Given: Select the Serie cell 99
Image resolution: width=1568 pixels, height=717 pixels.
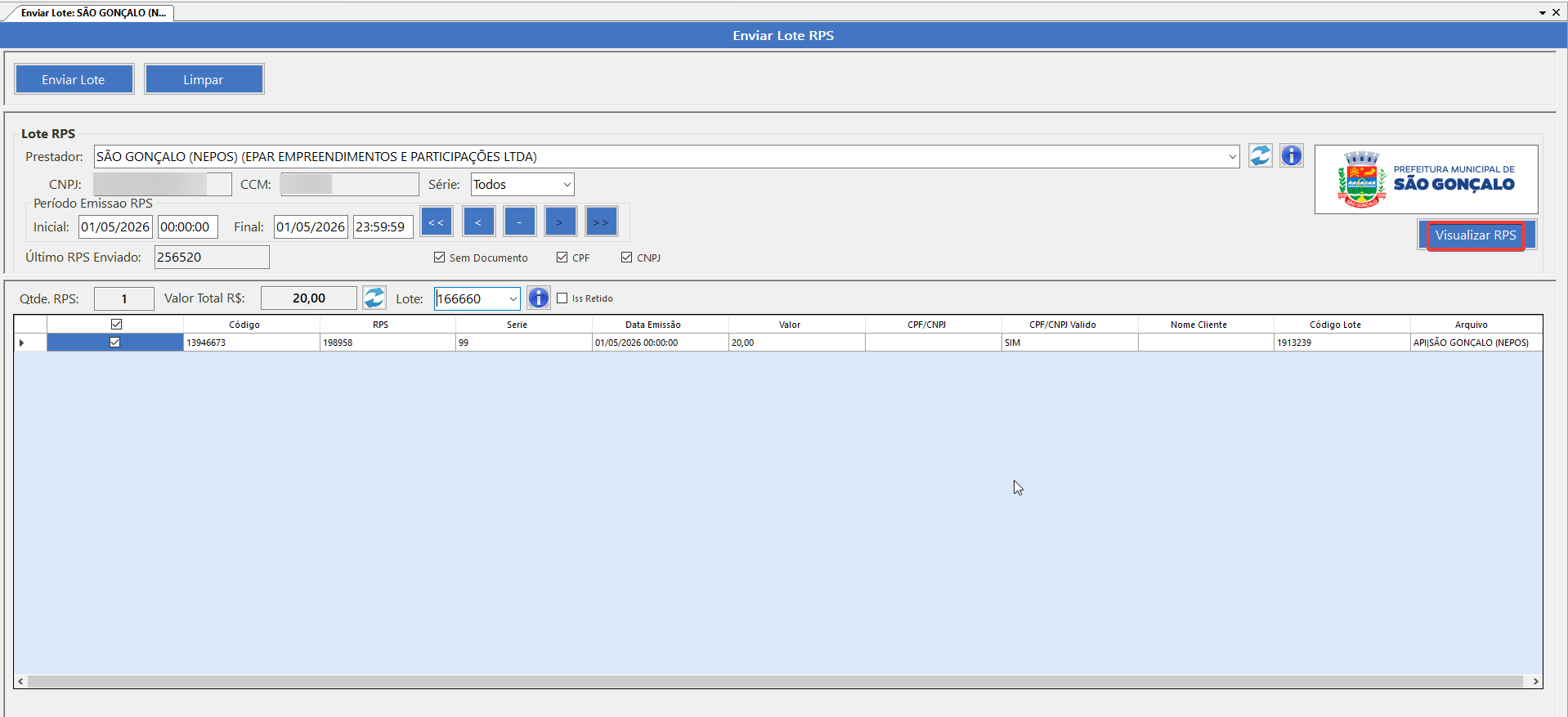Looking at the screenshot, I should pyautogui.click(x=524, y=343).
